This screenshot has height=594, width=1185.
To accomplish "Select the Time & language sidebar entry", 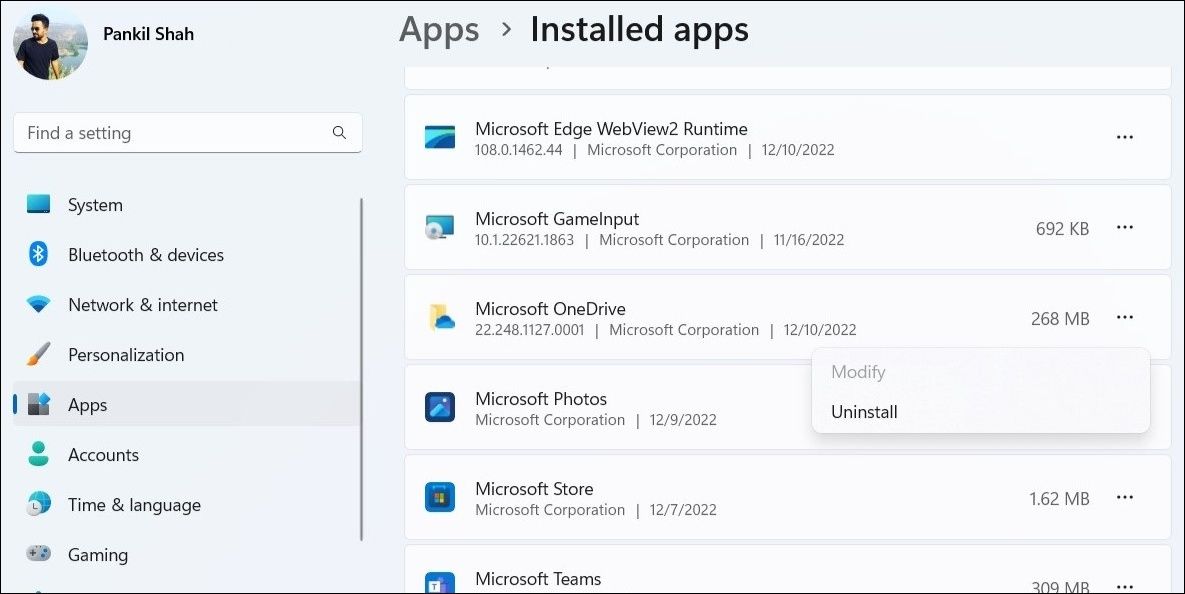I will pos(134,504).
